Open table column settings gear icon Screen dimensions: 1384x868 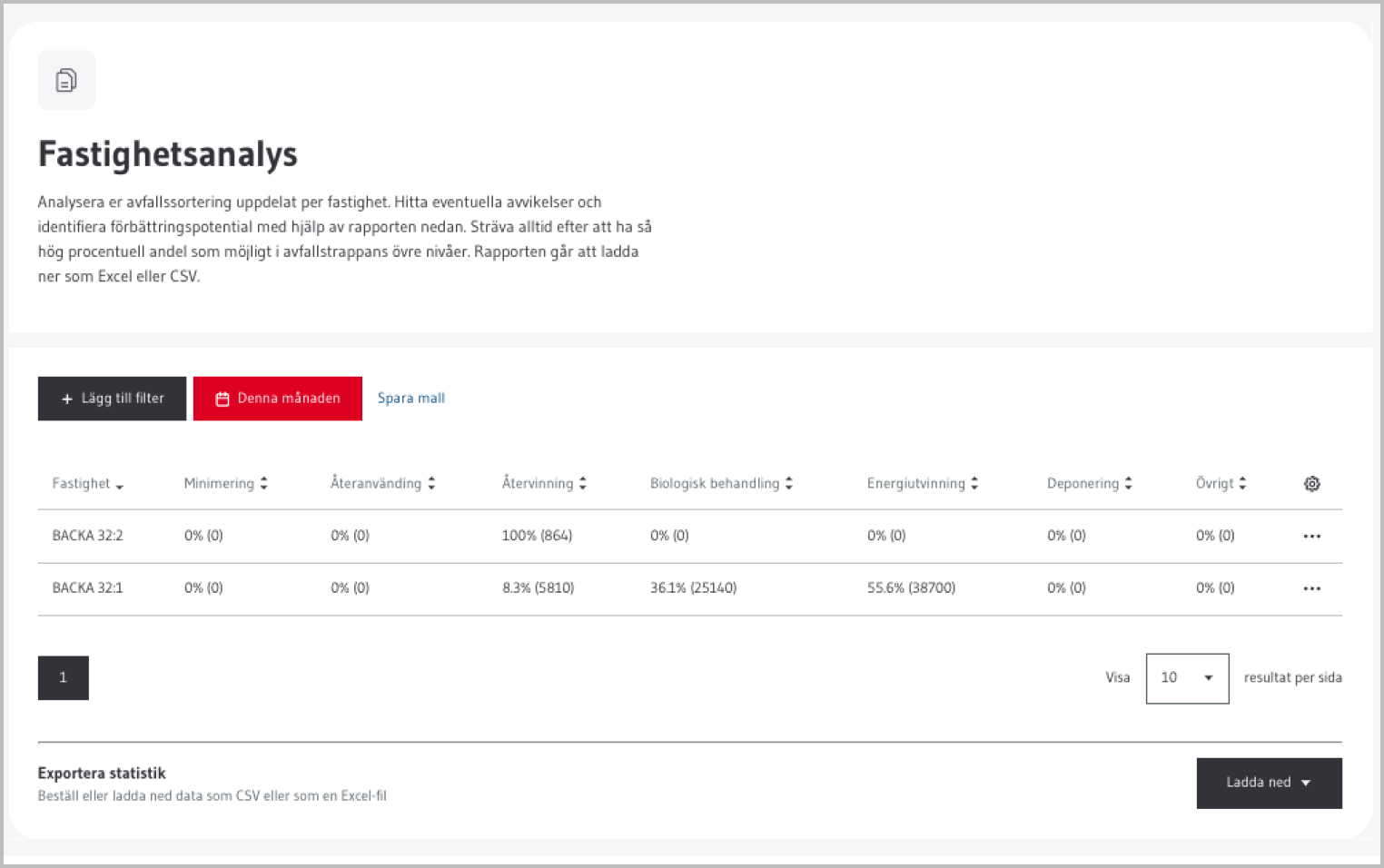coord(1311,484)
